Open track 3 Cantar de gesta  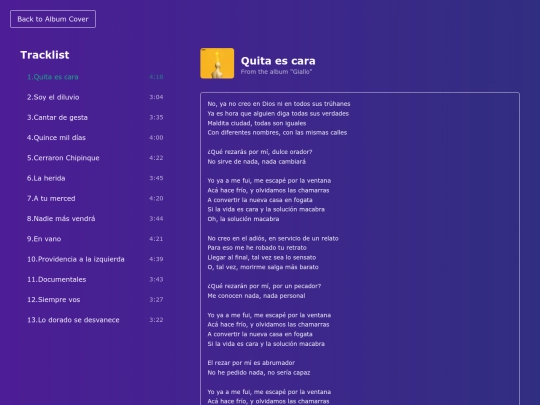click(95, 117)
